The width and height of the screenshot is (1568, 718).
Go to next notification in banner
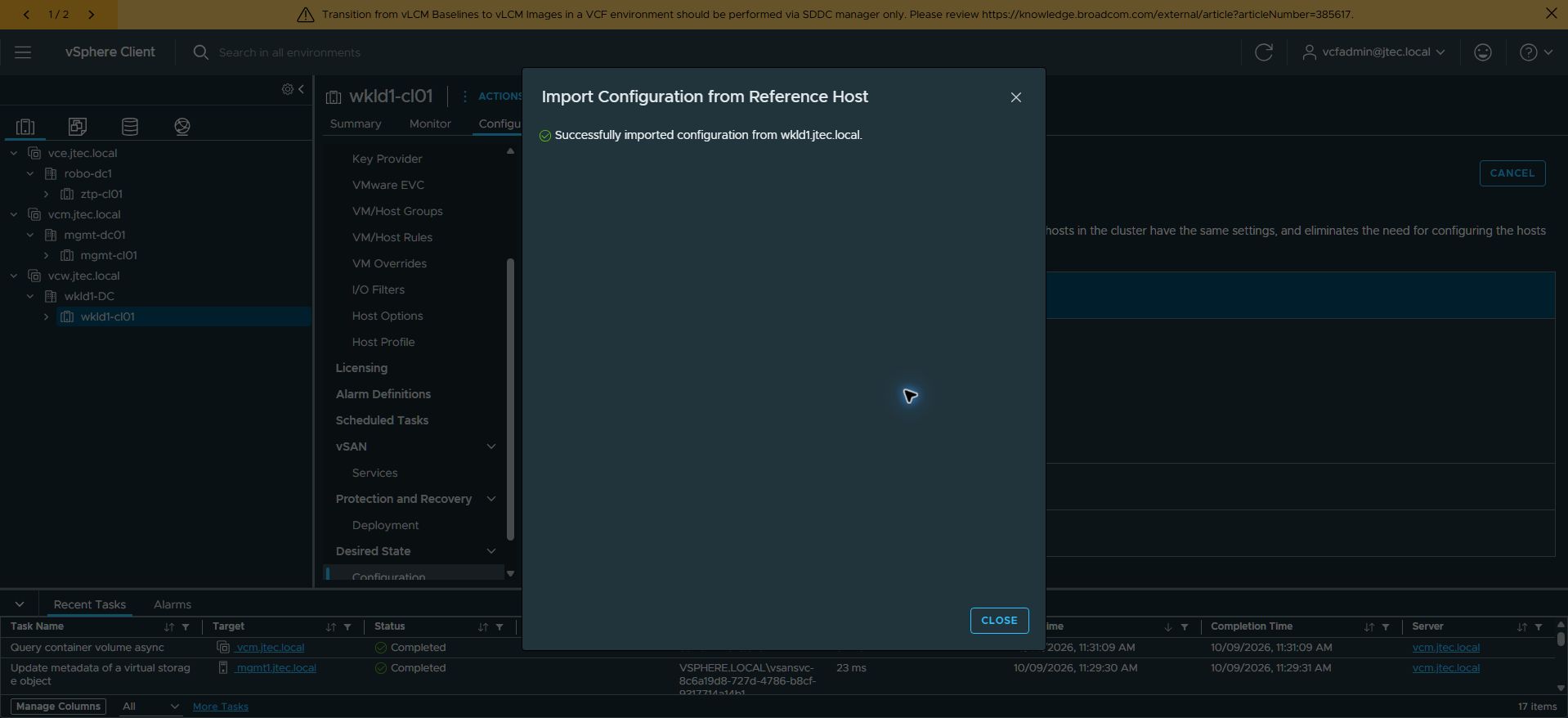click(x=91, y=15)
